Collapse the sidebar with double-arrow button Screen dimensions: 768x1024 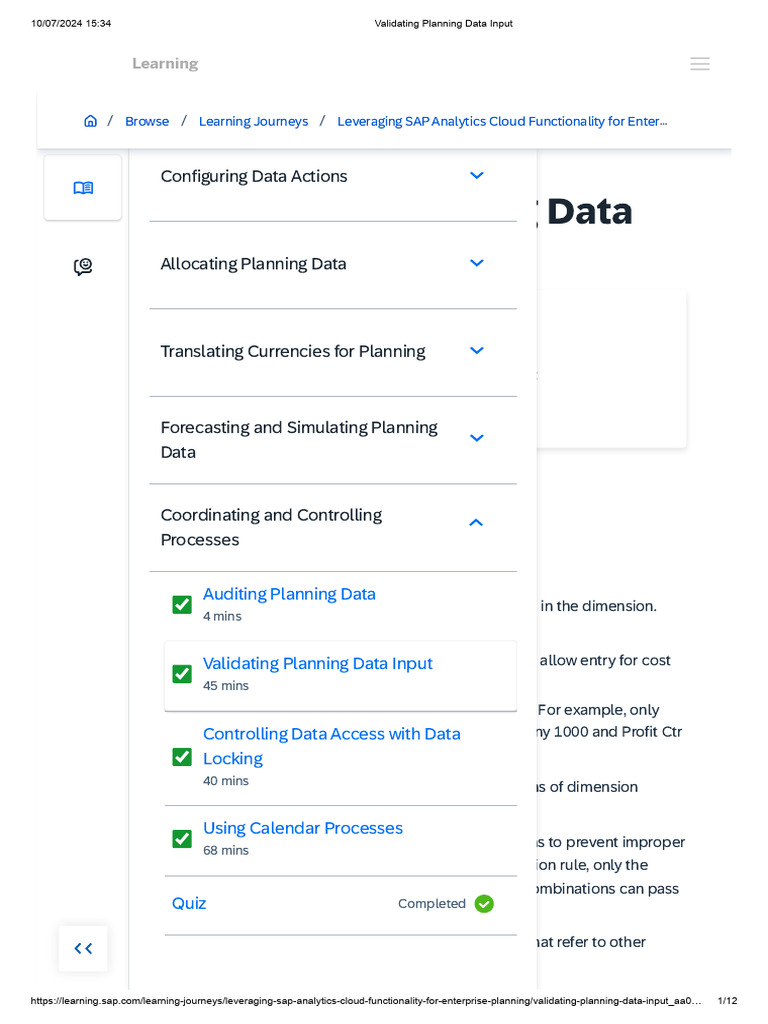pyautogui.click(x=83, y=948)
